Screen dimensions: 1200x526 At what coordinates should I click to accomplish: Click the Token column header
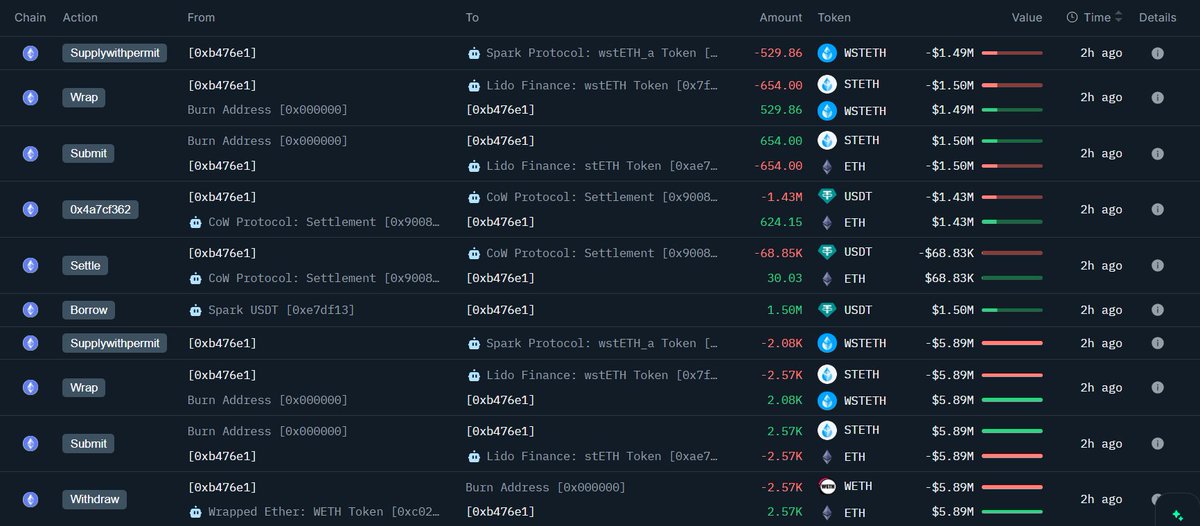(x=834, y=17)
